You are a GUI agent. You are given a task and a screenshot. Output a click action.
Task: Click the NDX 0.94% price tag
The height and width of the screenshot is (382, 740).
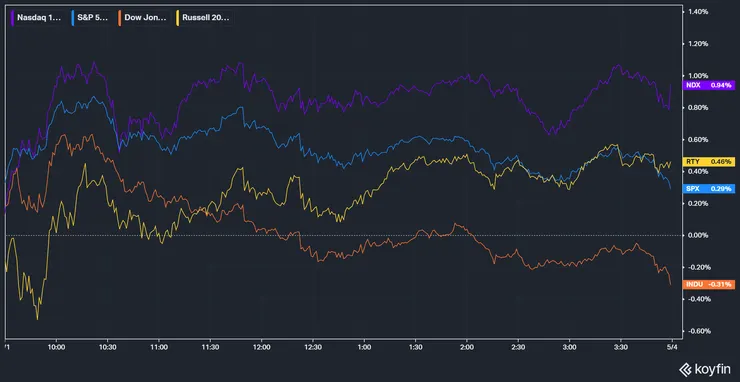pos(709,85)
